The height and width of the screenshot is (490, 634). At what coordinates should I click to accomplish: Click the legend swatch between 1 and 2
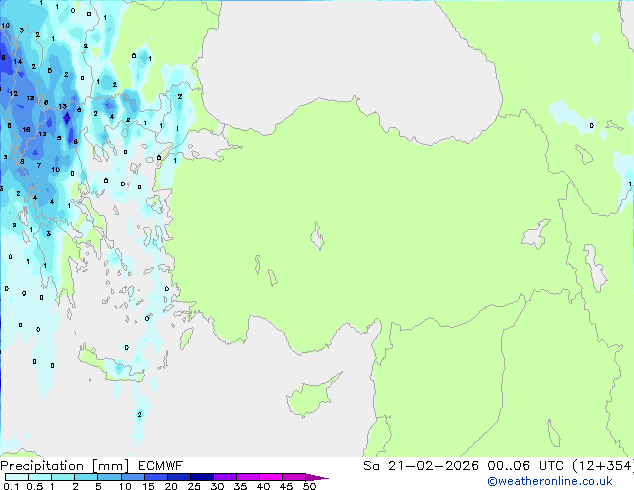(x=63, y=477)
